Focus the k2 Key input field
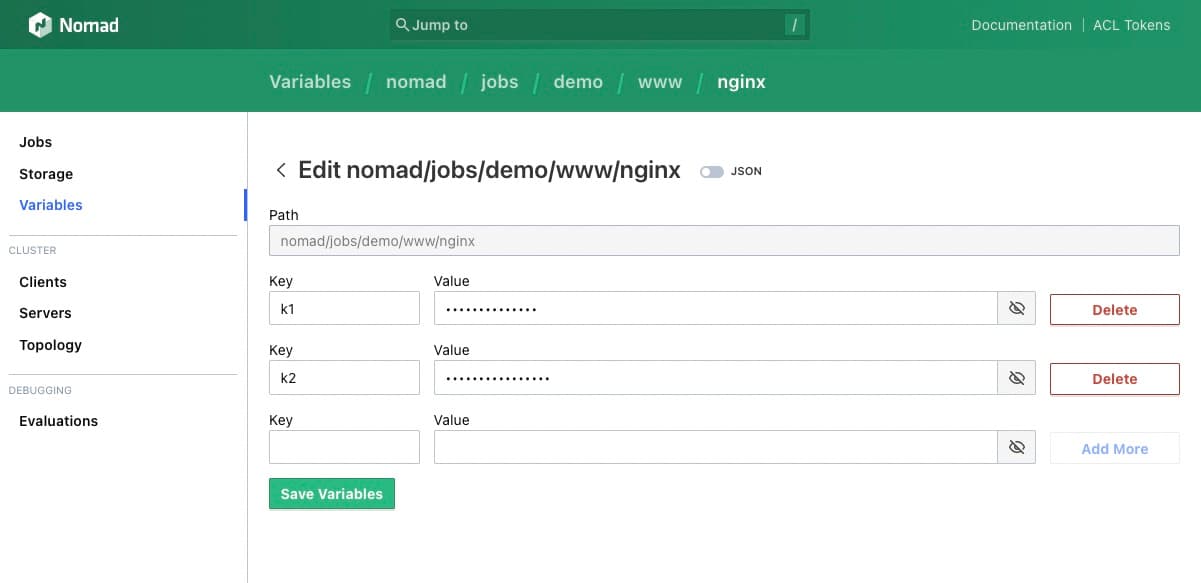 pos(344,378)
